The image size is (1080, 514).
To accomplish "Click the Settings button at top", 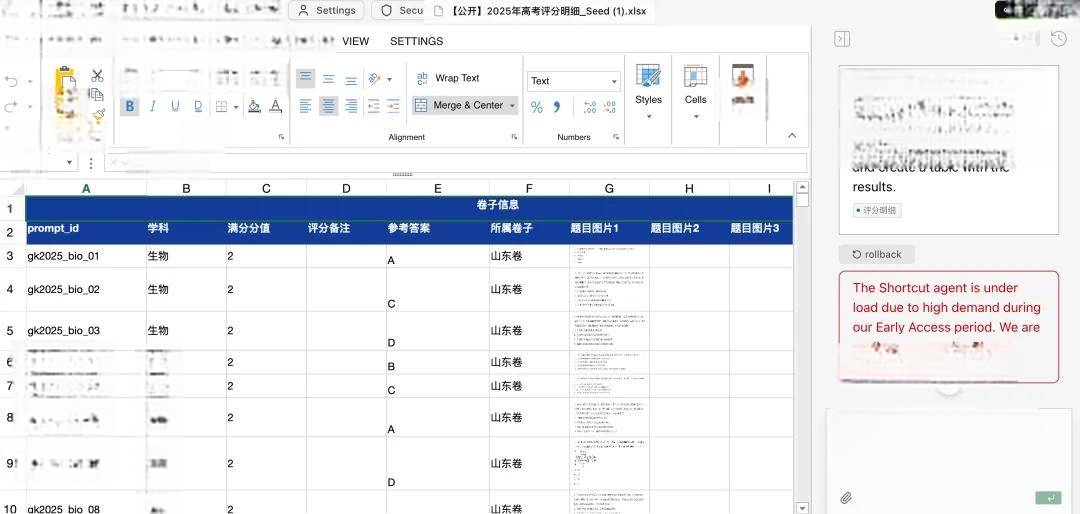I will tap(327, 10).
